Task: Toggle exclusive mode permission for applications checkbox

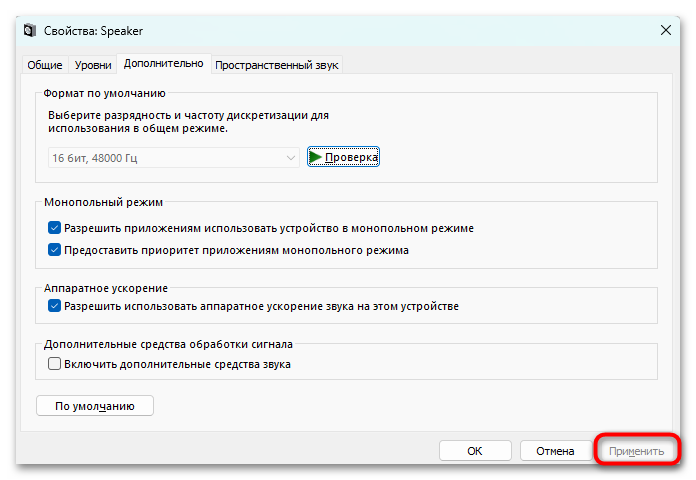Action: (54, 228)
